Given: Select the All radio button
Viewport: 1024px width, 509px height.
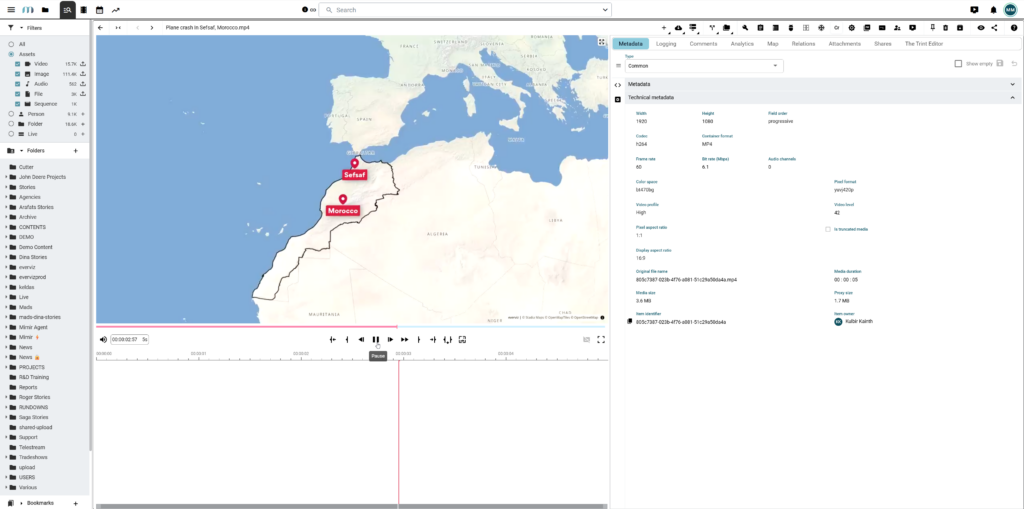Looking at the screenshot, I should pyautogui.click(x=11, y=44).
